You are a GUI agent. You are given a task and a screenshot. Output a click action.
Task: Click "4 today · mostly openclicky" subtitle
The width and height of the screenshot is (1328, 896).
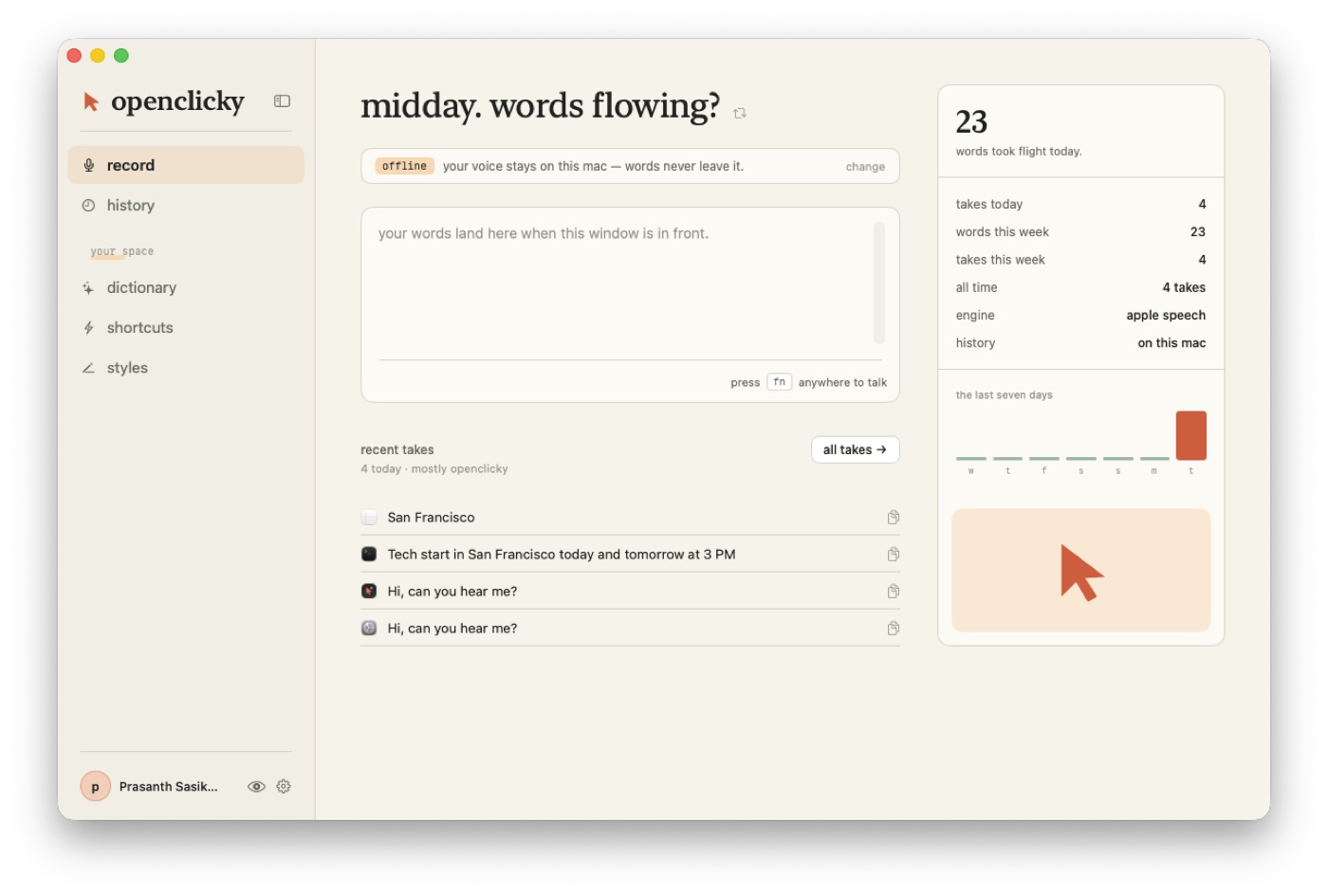click(x=434, y=469)
